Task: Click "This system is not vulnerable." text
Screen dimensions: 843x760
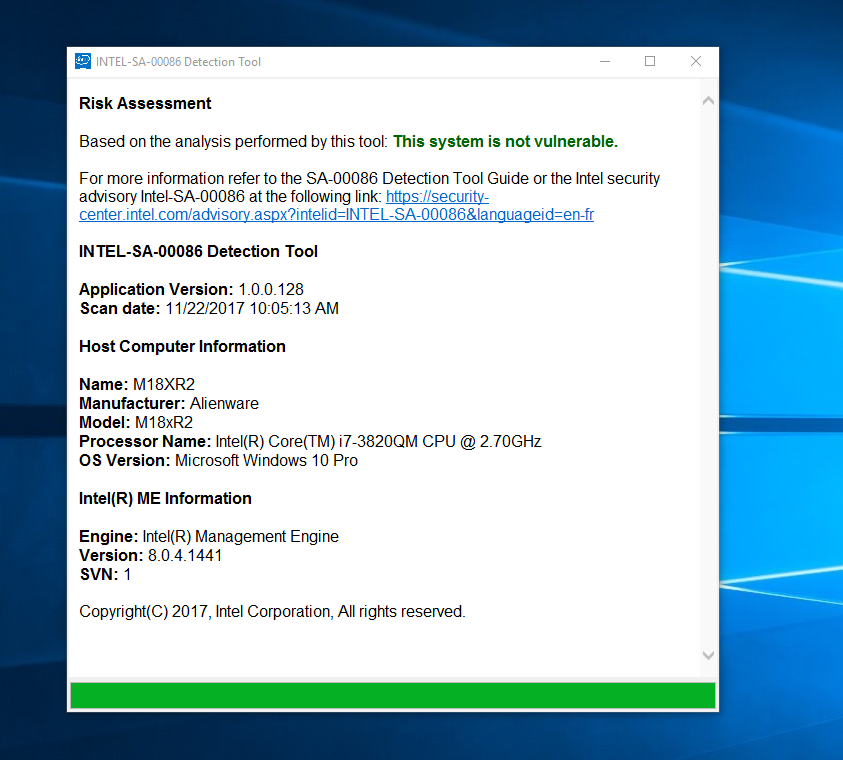Action: coord(505,141)
